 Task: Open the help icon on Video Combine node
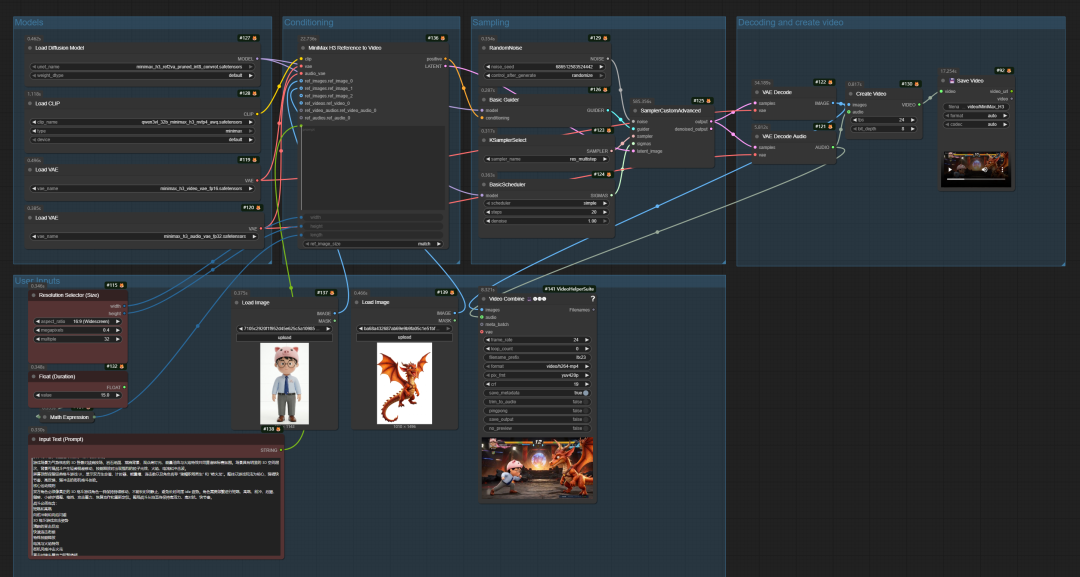pyautogui.click(x=593, y=299)
